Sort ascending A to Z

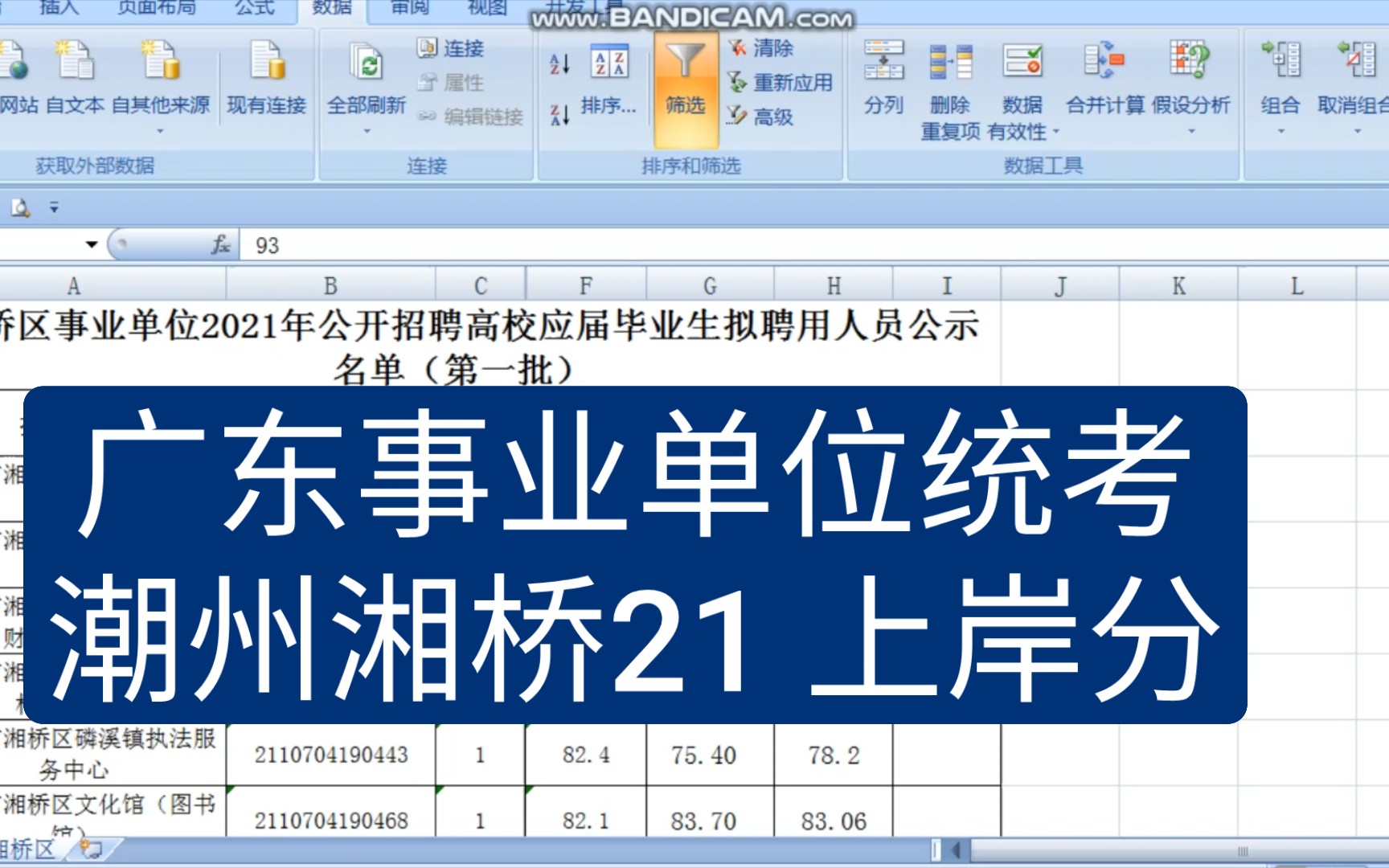[559, 64]
